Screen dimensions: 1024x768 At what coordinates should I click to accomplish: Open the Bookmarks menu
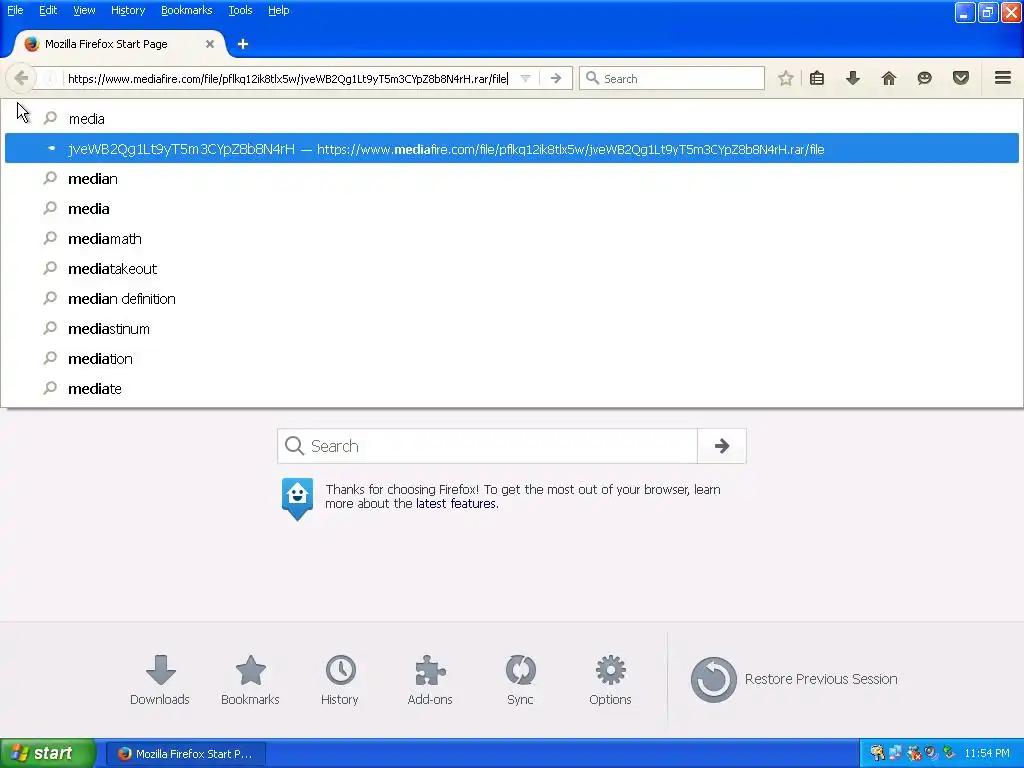[x=187, y=10]
